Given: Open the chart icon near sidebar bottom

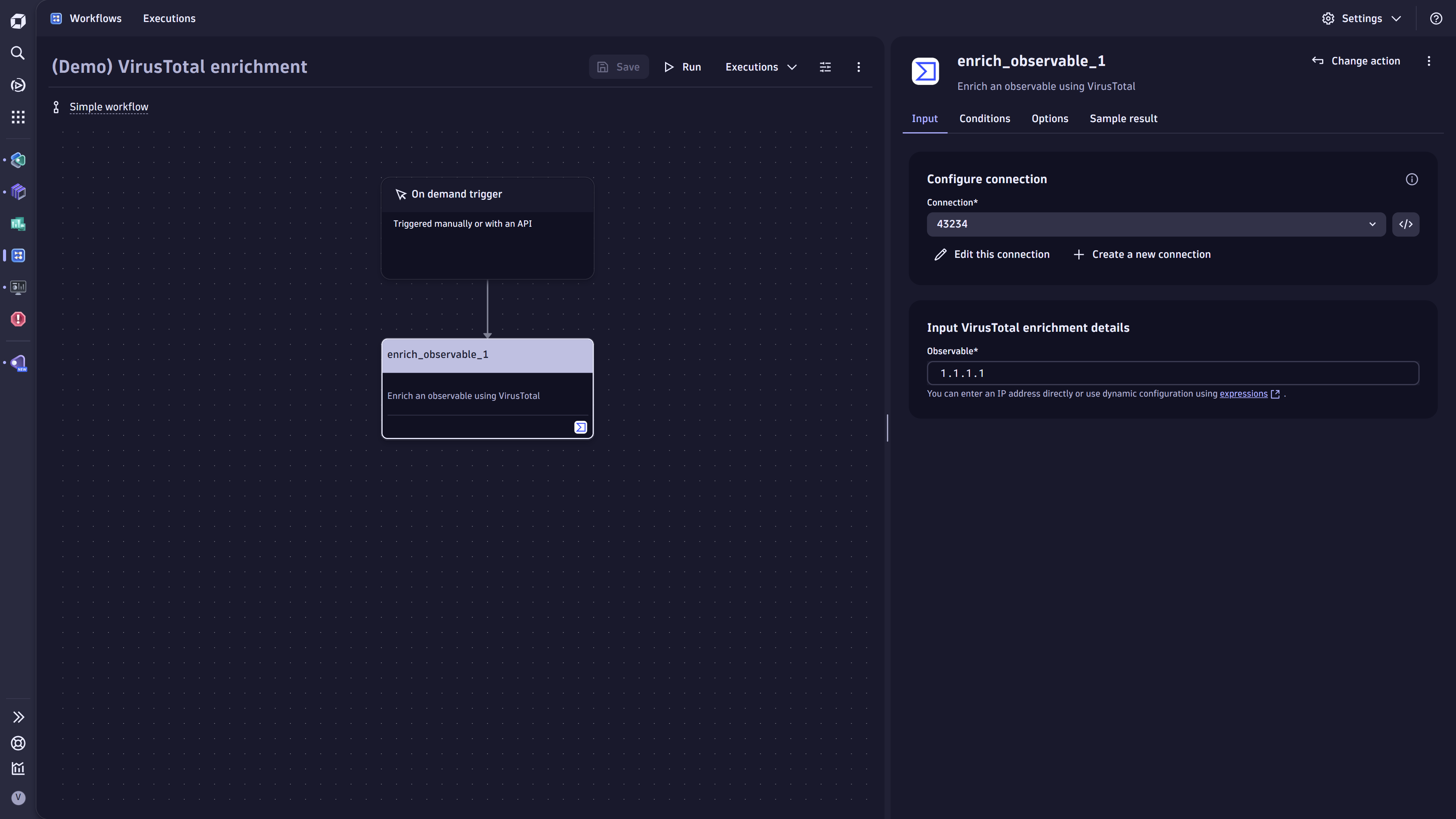Looking at the screenshot, I should point(18,769).
